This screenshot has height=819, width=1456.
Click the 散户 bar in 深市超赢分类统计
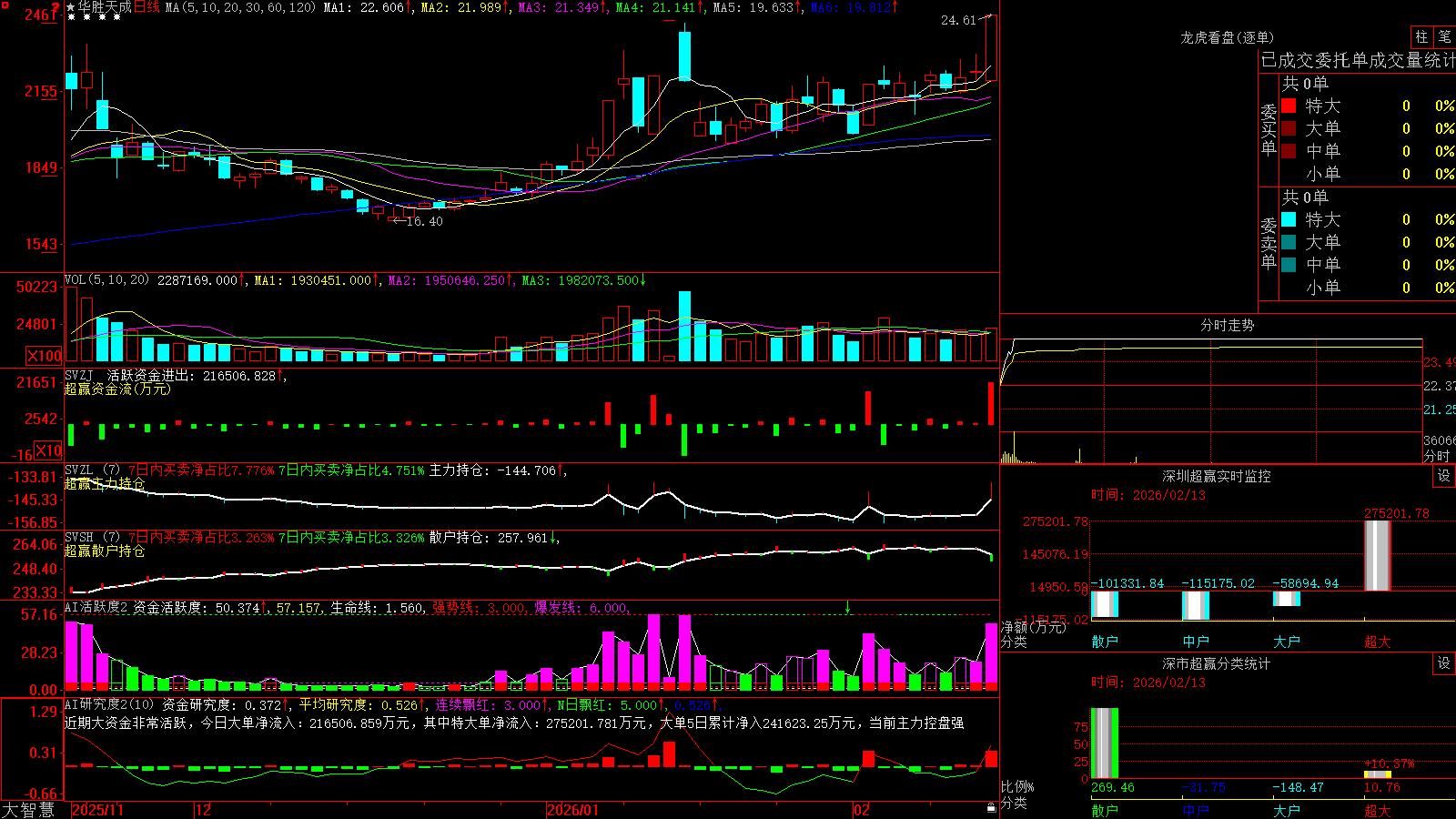[1105, 743]
